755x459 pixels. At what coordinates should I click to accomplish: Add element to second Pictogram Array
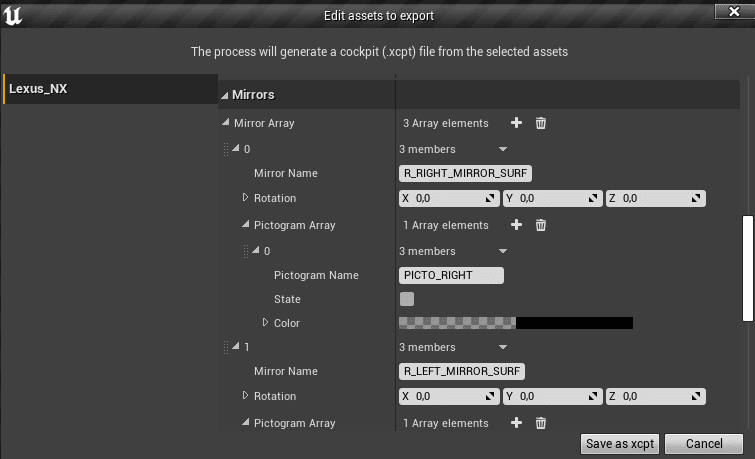point(516,423)
